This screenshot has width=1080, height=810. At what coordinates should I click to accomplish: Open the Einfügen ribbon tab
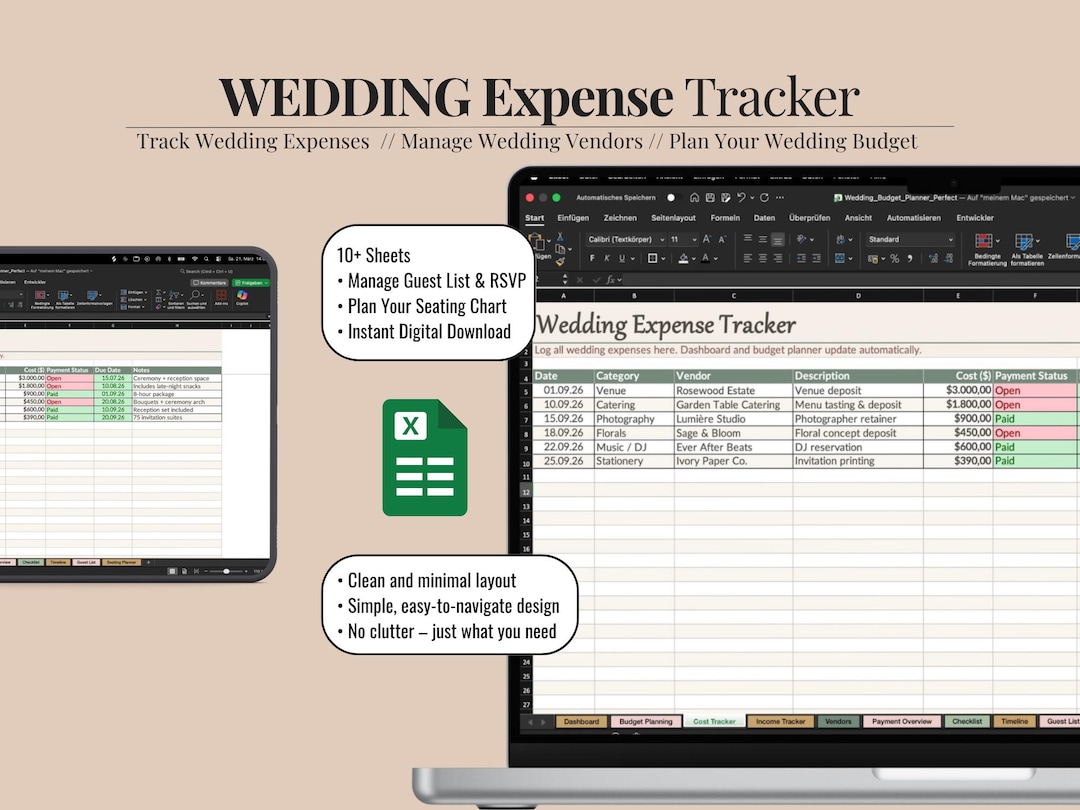click(x=573, y=218)
